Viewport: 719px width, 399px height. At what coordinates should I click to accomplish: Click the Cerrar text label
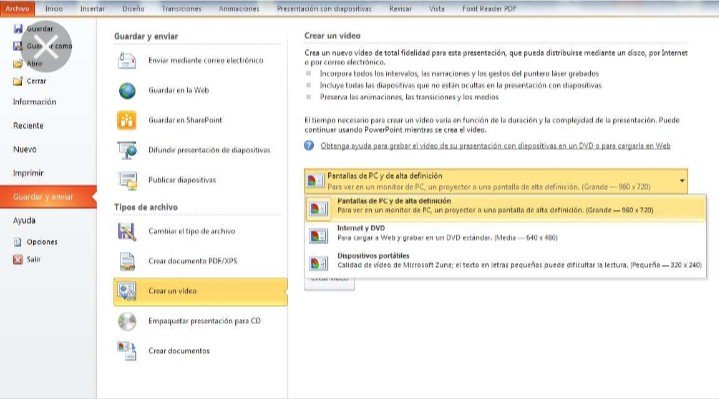[37, 81]
